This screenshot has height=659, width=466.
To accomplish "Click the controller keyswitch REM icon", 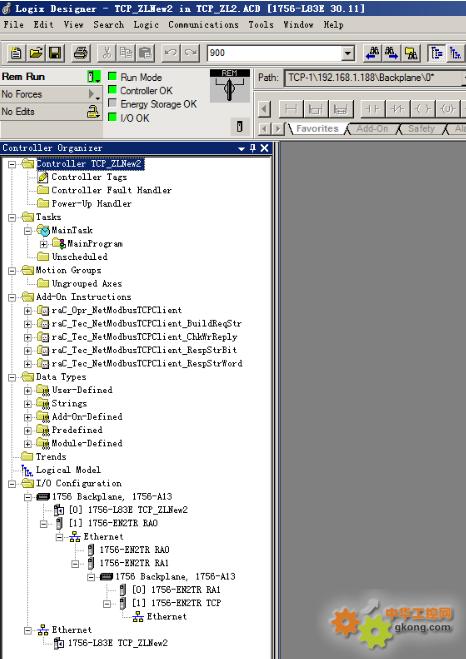I will (x=229, y=86).
